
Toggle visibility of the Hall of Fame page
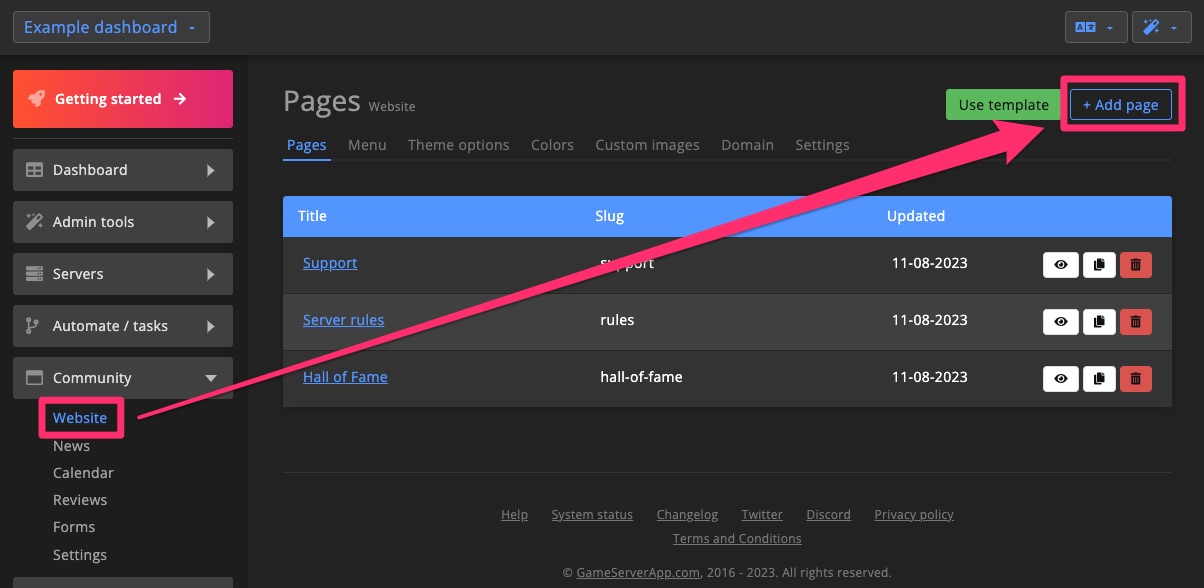1060,378
